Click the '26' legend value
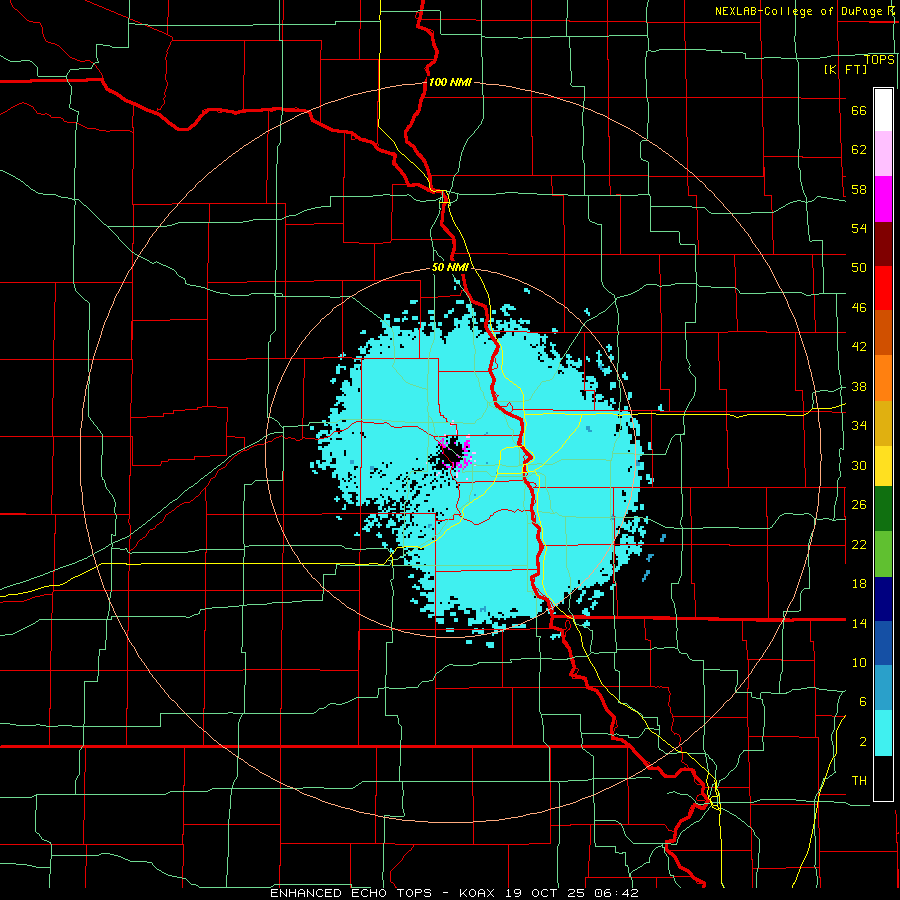Viewport: 900px width, 900px height. (x=859, y=505)
